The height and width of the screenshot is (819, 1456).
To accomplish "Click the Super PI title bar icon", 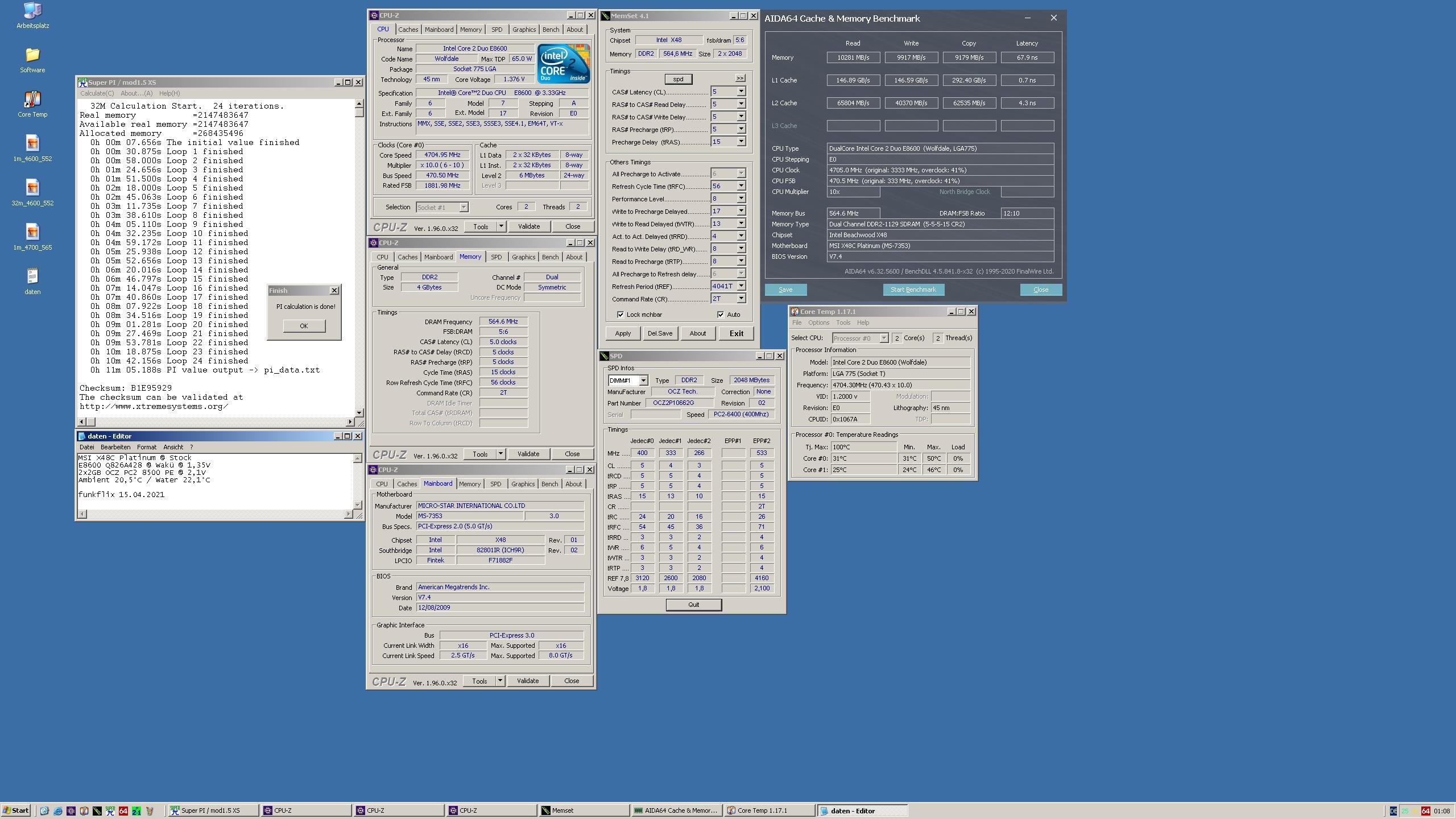I will (82, 82).
